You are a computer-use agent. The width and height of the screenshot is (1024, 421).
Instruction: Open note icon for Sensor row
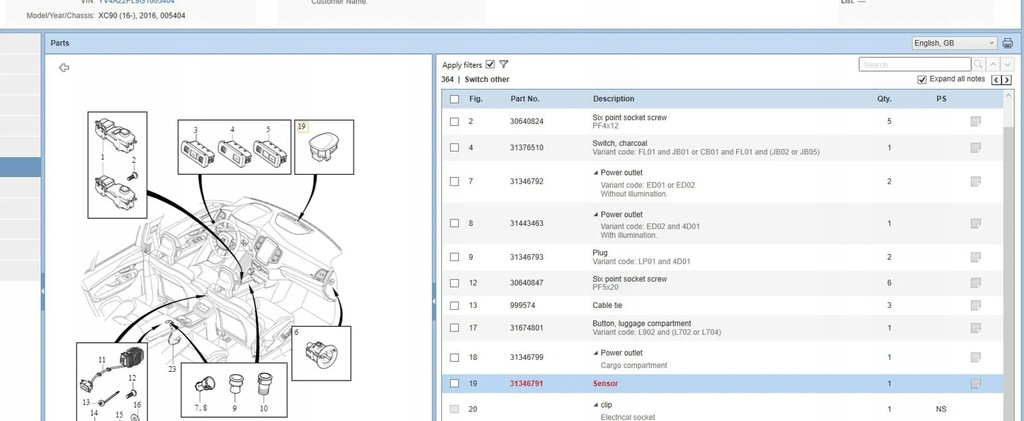976,383
